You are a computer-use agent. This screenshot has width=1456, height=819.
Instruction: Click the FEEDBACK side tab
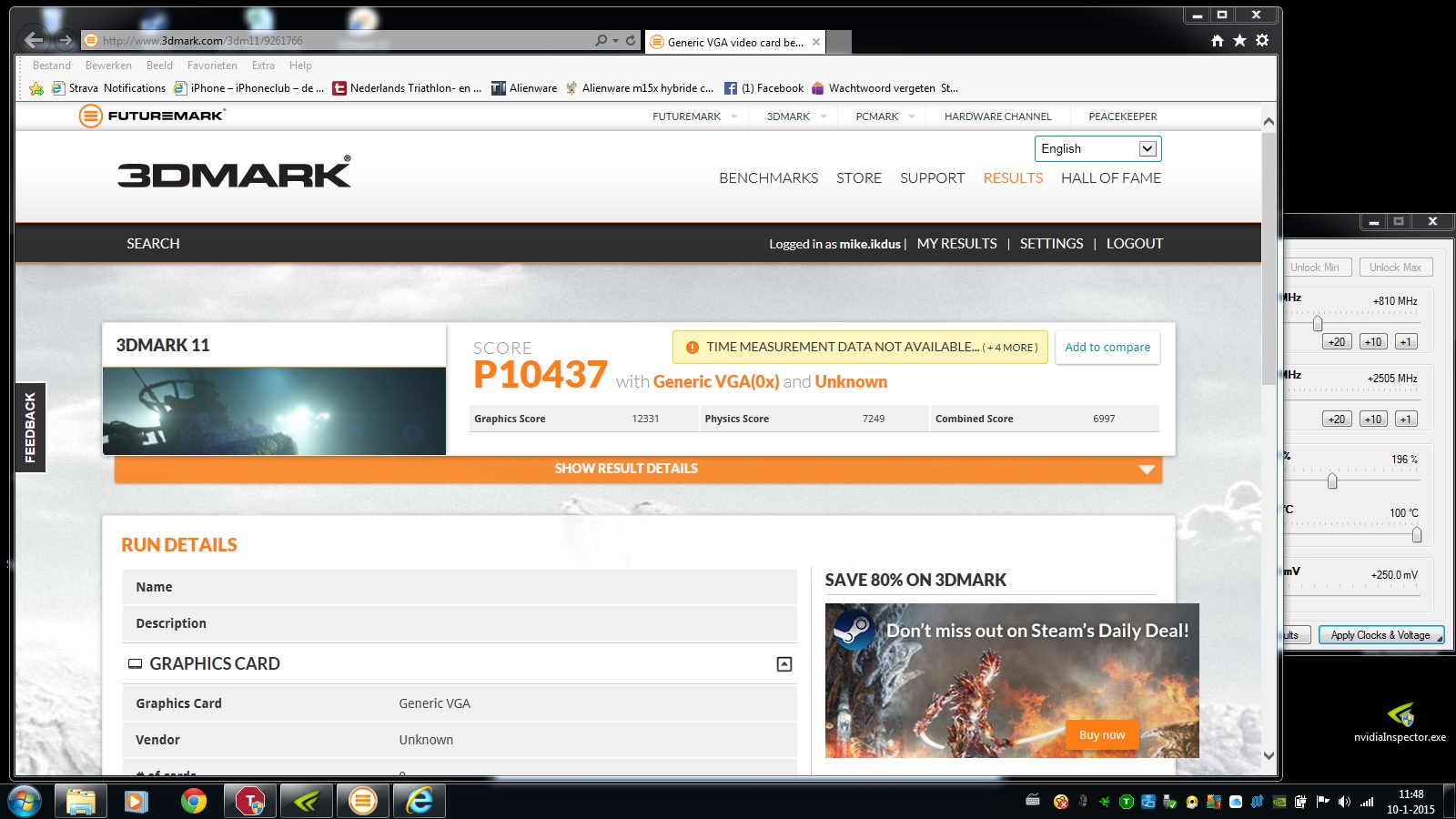[x=30, y=427]
